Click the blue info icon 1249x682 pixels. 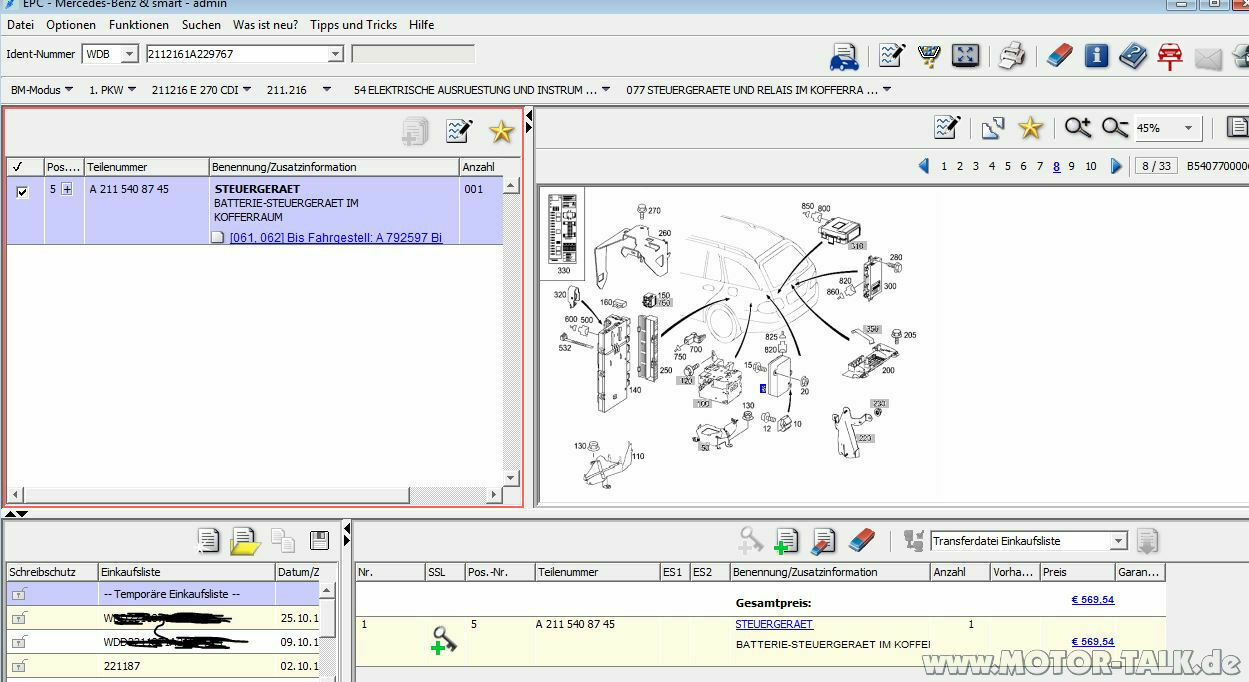click(x=1096, y=55)
